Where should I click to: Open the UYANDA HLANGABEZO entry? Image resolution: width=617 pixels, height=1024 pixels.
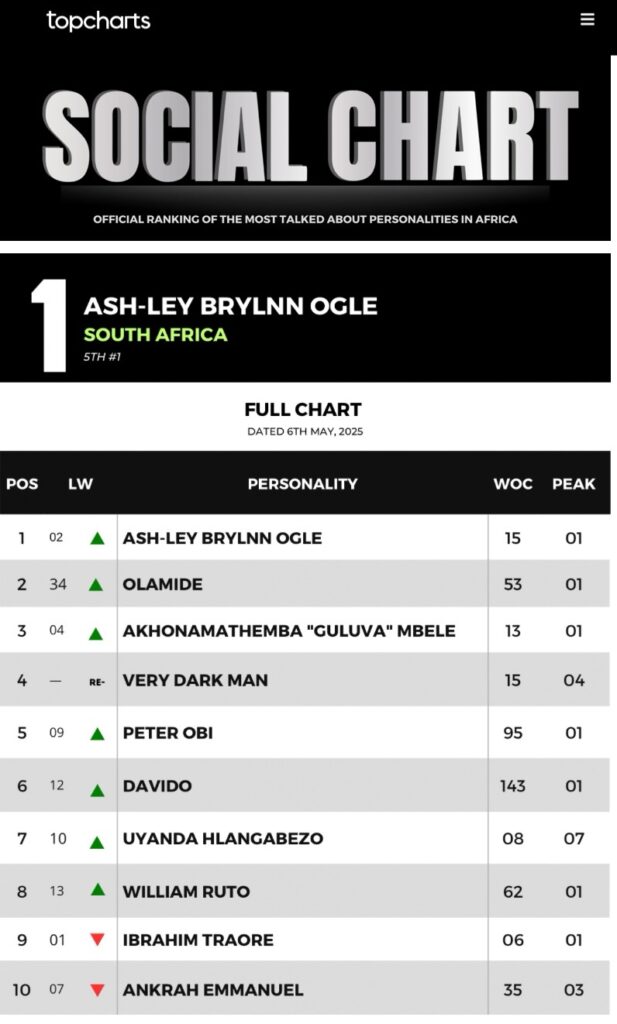223,839
